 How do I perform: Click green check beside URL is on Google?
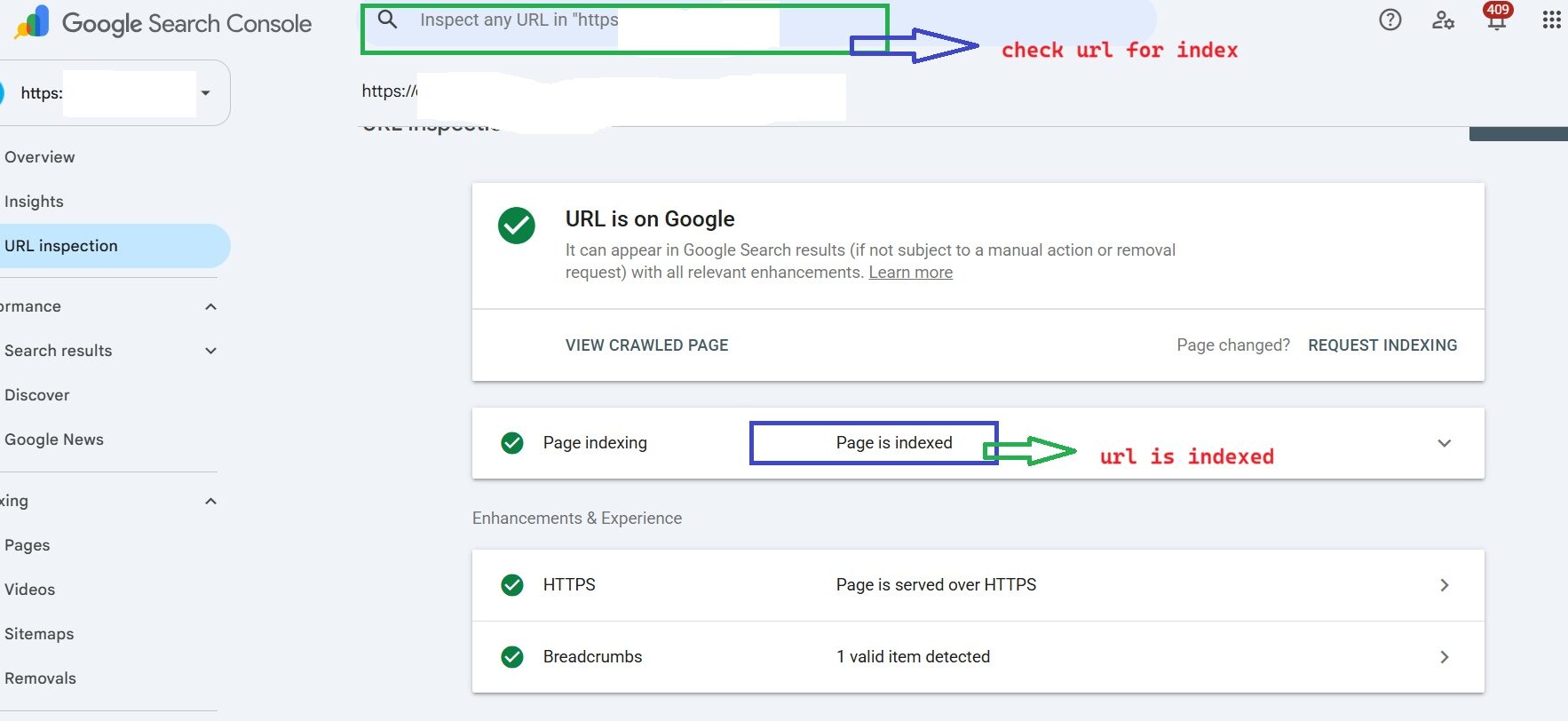point(517,226)
